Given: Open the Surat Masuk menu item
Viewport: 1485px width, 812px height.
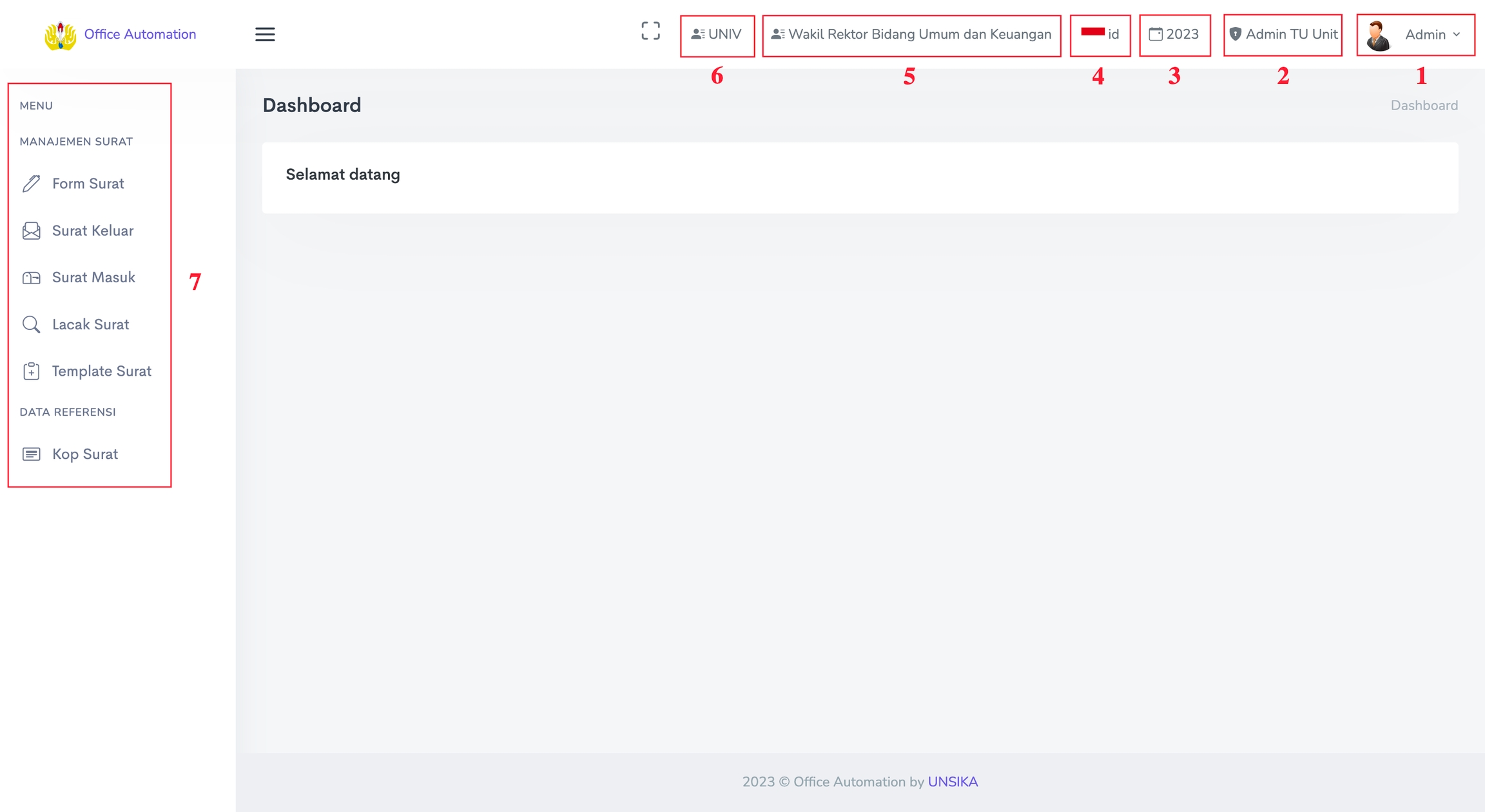Looking at the screenshot, I should click(93, 278).
